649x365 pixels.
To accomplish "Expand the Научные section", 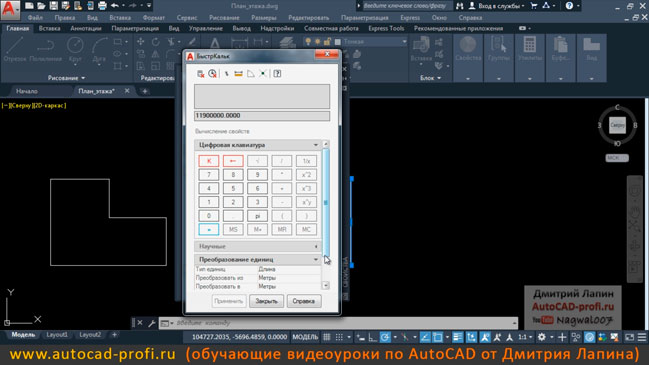I will 316,247.
